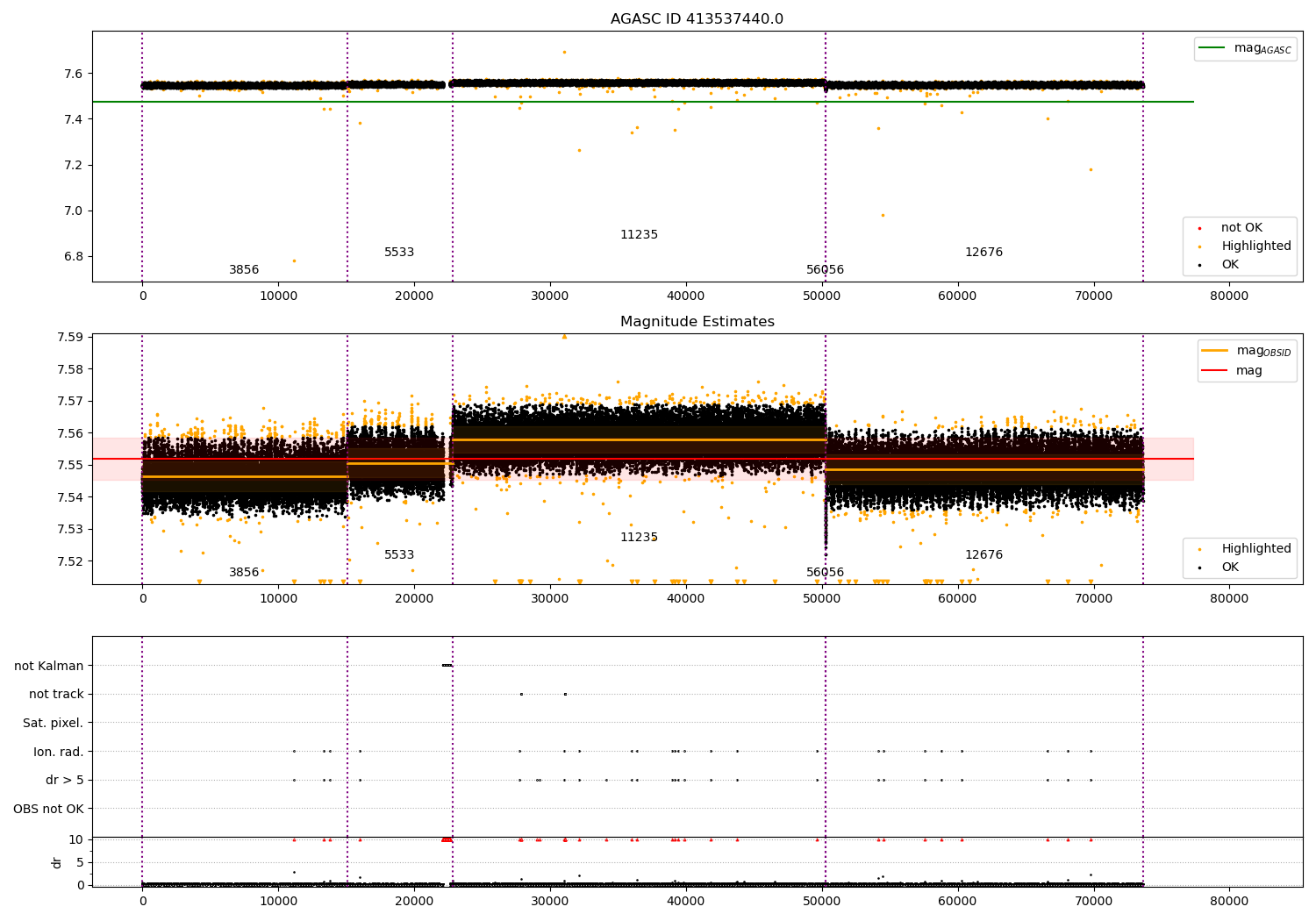Click the "Magnitude Estimates" subplot title
1316x921 pixels.
pos(697,322)
